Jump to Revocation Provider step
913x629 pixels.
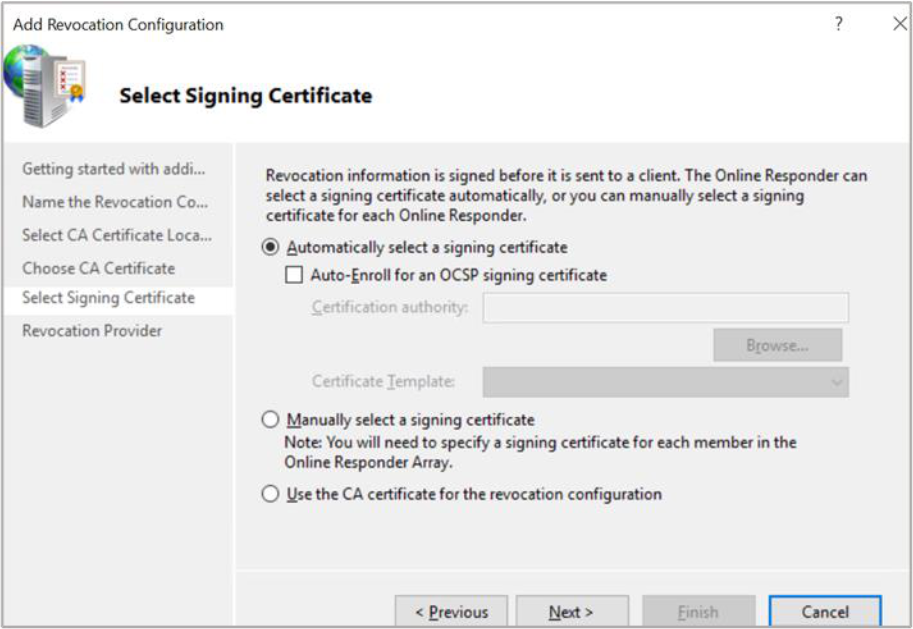point(92,331)
